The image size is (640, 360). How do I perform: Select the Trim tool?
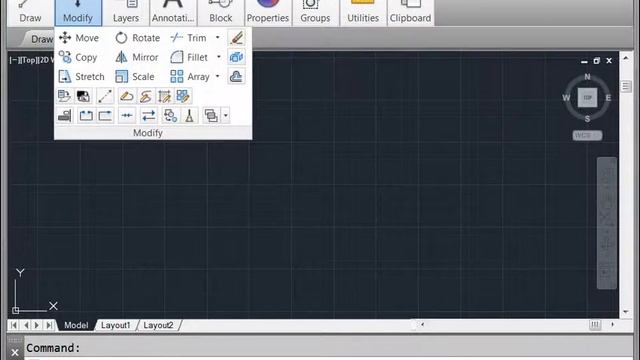coord(189,38)
